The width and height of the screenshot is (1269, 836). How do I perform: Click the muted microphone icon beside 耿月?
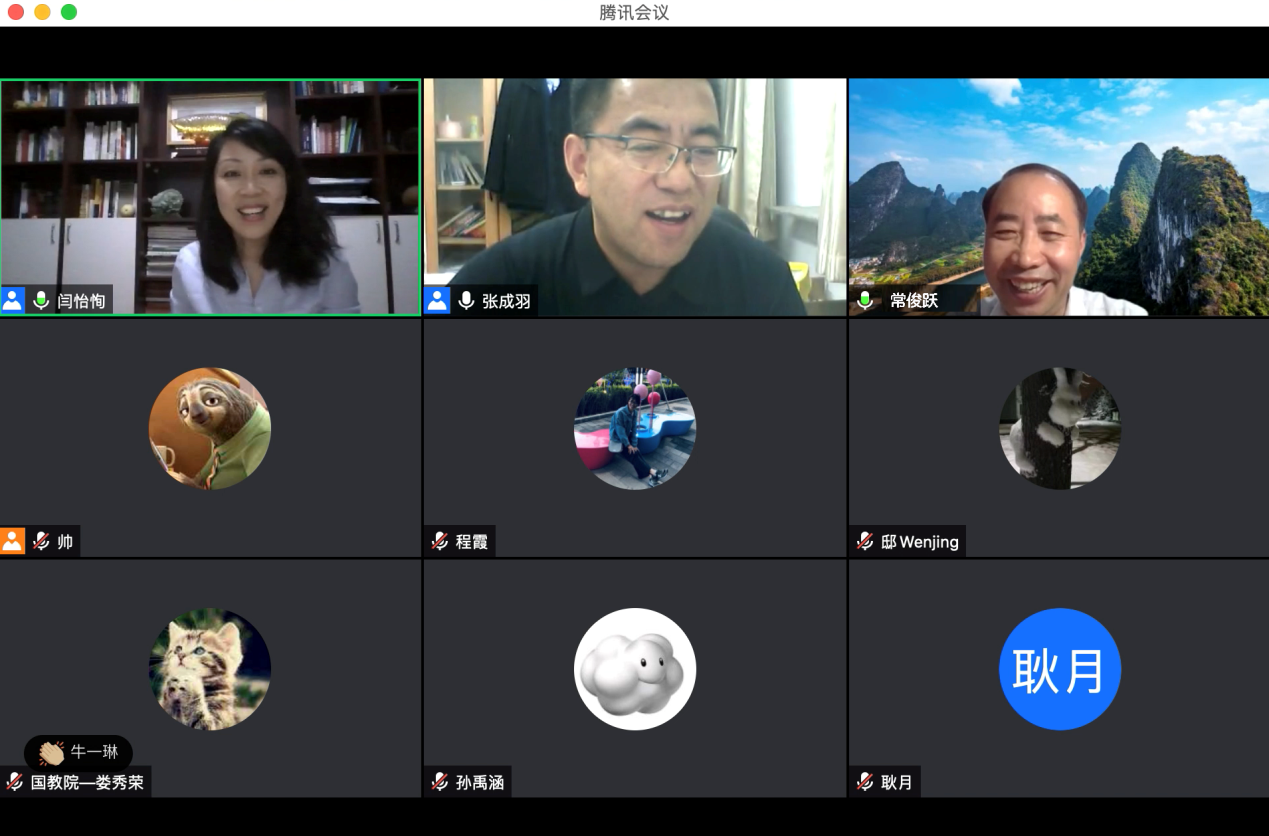click(x=865, y=782)
